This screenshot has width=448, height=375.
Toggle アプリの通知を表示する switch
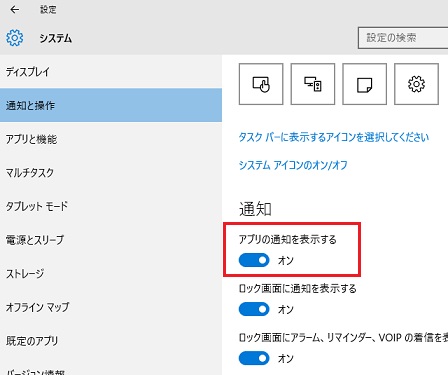pos(254,260)
